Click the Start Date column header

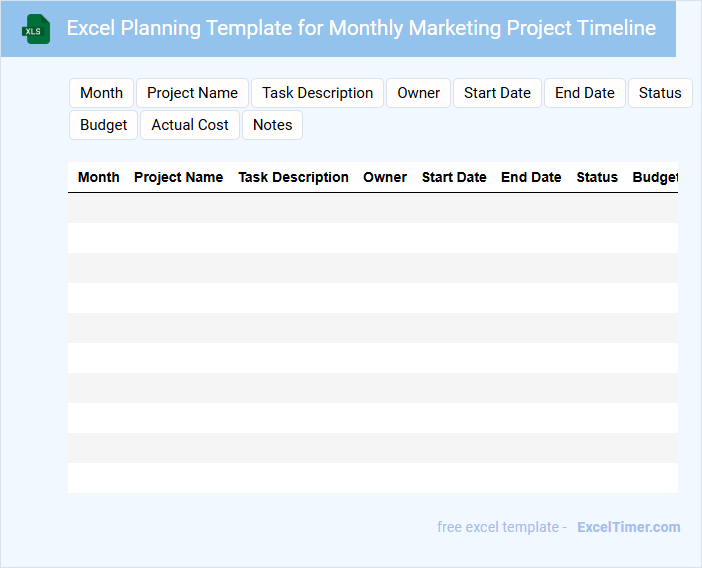(x=454, y=177)
